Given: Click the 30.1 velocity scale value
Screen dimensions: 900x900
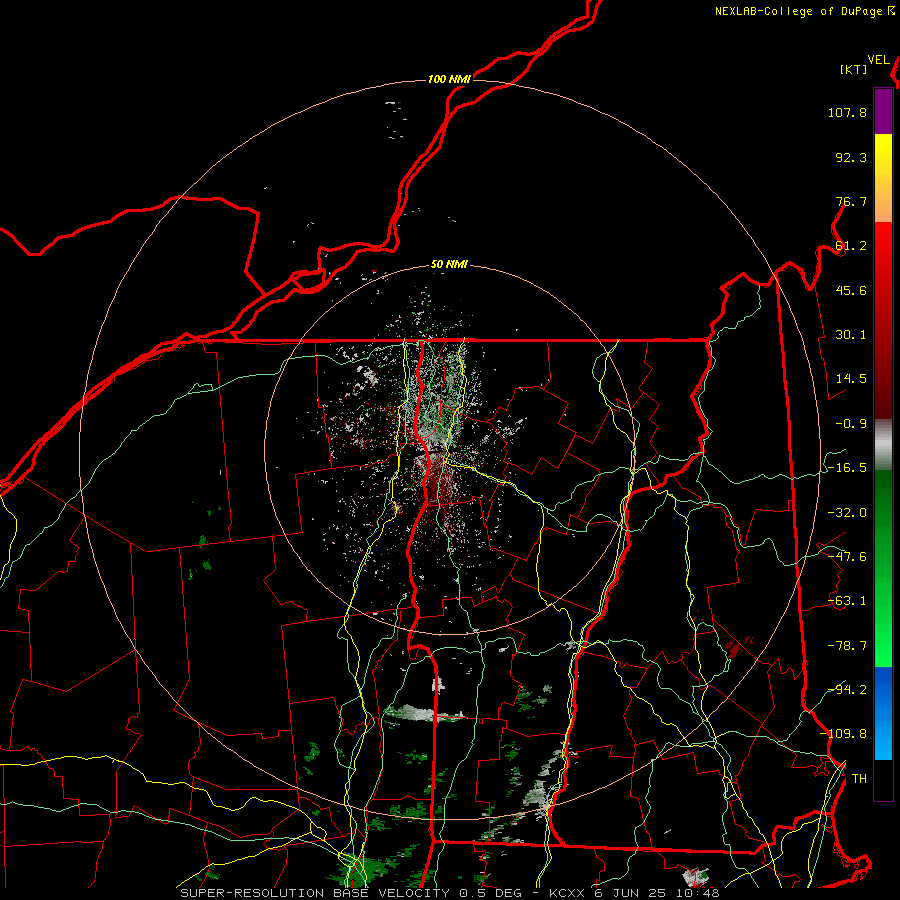Looking at the screenshot, I should (x=851, y=335).
